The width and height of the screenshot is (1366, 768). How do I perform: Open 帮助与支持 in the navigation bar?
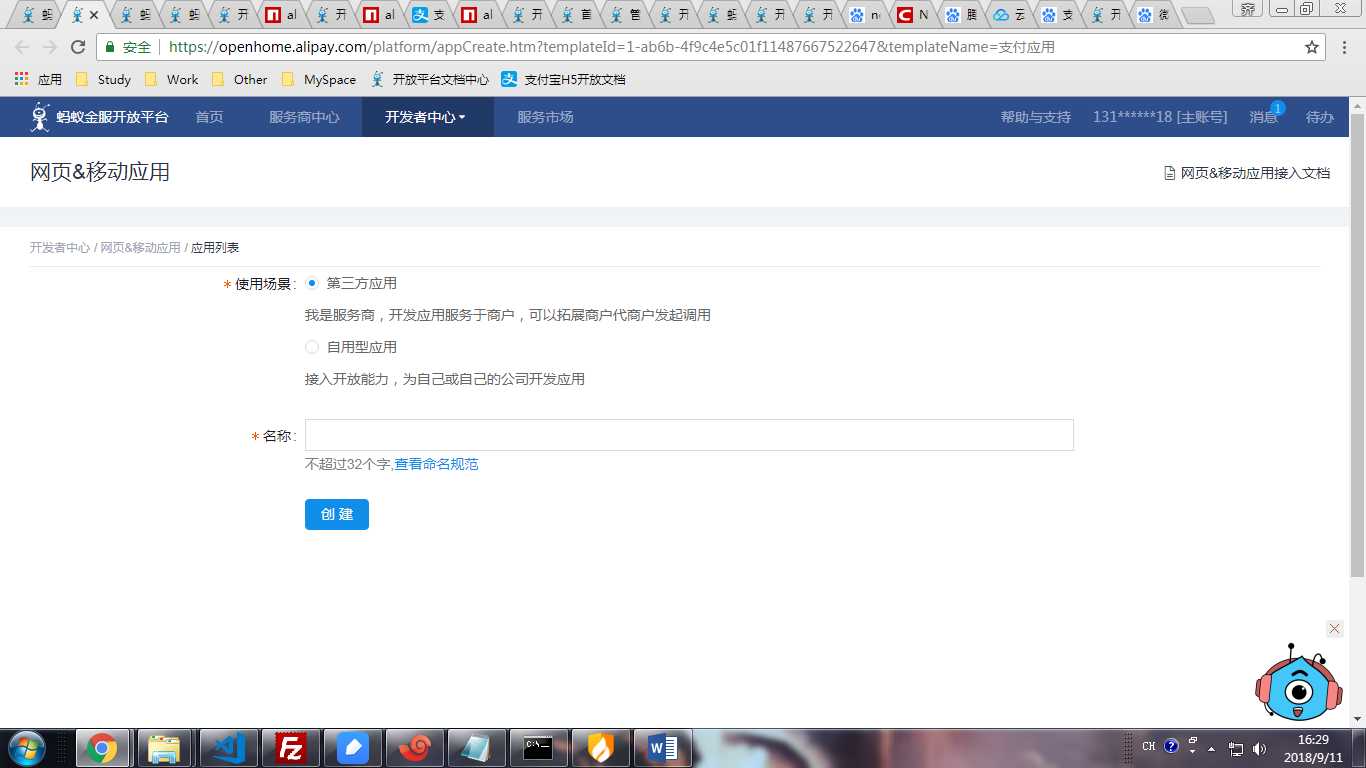click(1036, 117)
